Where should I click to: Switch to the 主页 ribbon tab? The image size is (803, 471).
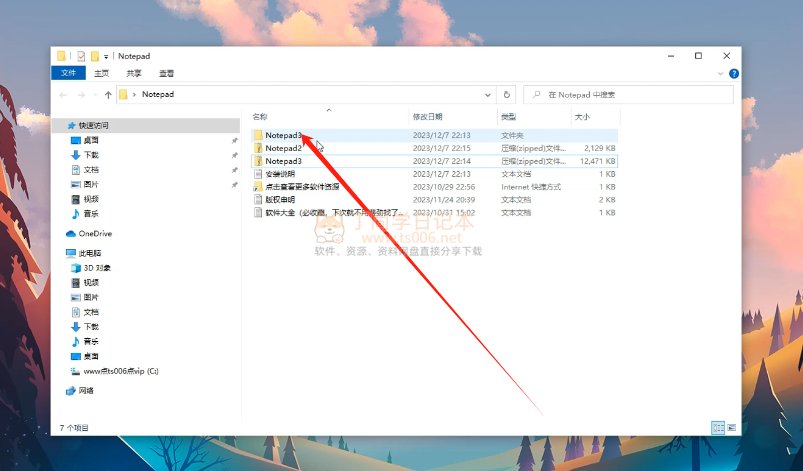101,73
